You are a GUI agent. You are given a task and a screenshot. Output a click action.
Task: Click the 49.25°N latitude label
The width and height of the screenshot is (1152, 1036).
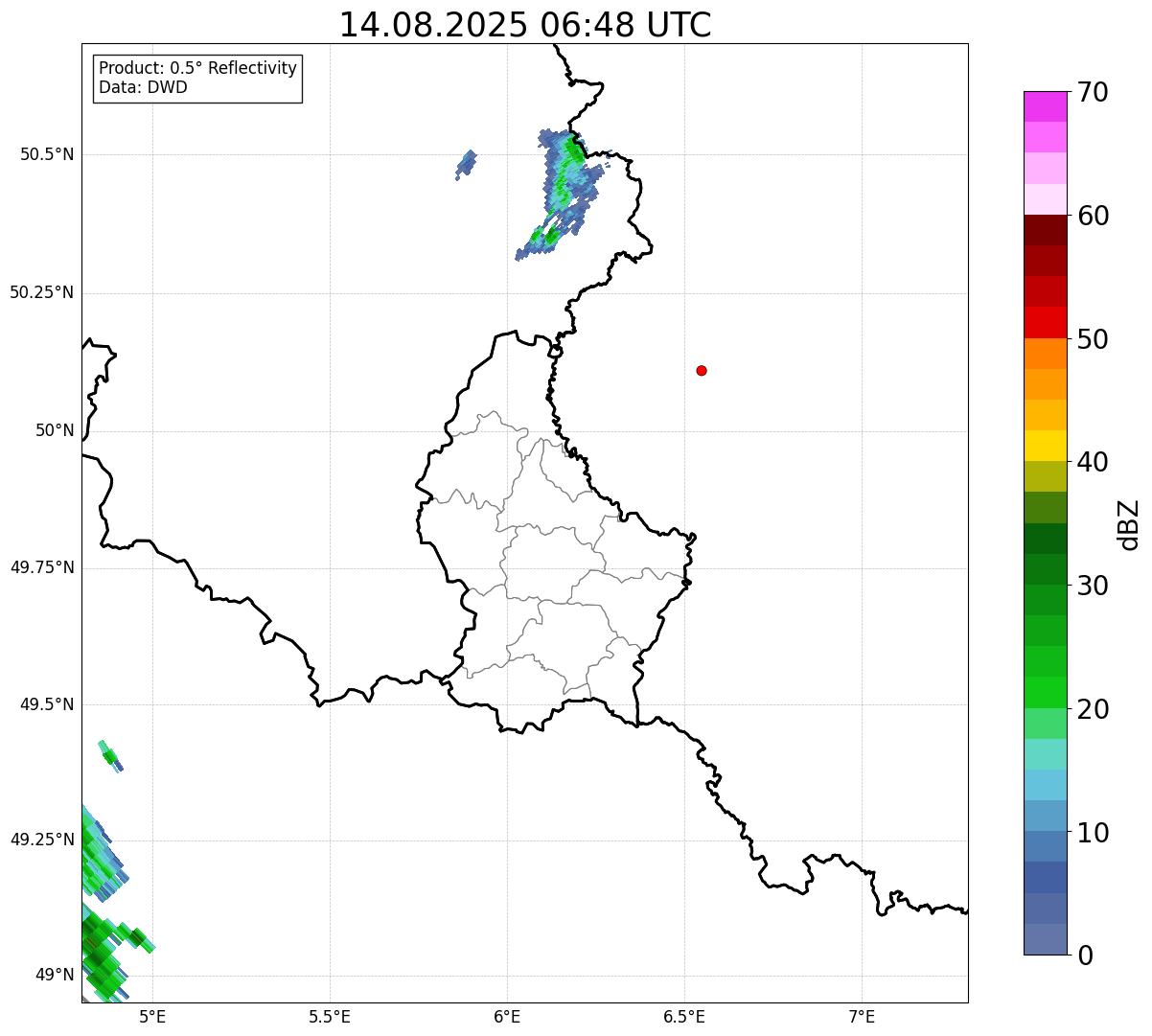coord(42,840)
